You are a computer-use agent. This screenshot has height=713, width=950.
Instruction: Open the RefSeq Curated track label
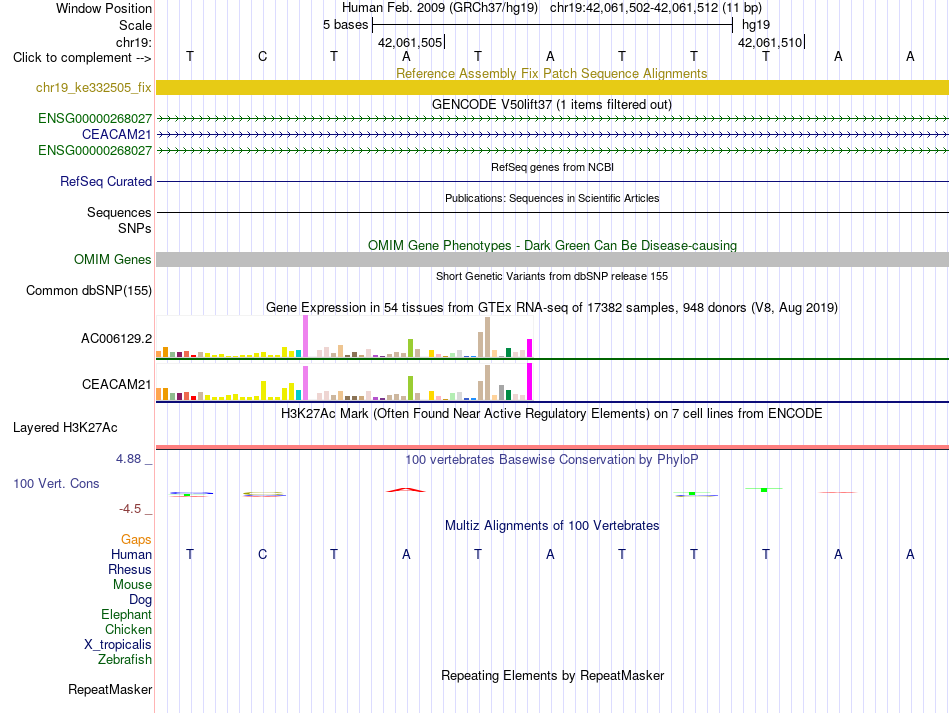(106, 181)
